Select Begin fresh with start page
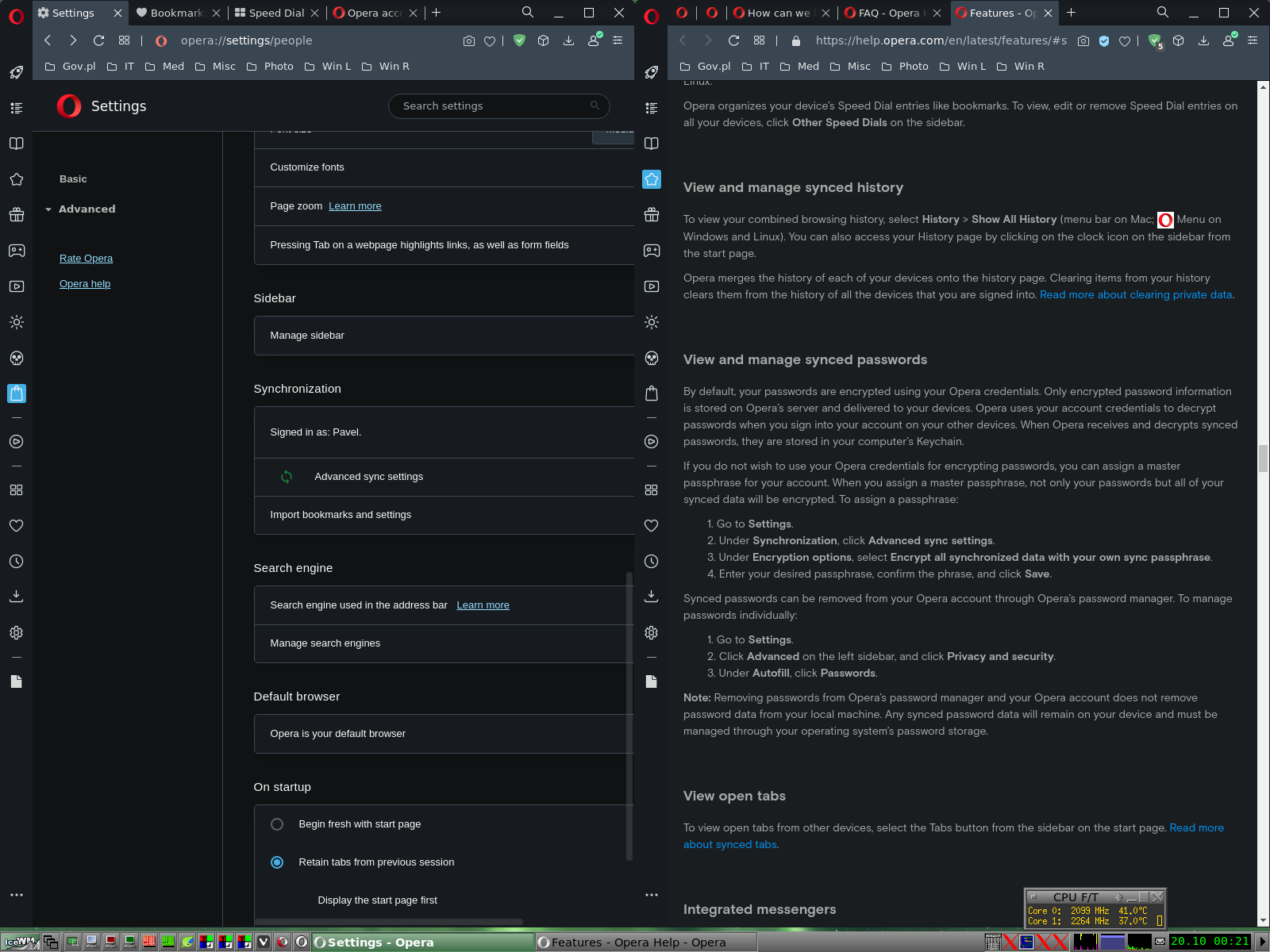The height and width of the screenshot is (952, 1270). (x=277, y=824)
